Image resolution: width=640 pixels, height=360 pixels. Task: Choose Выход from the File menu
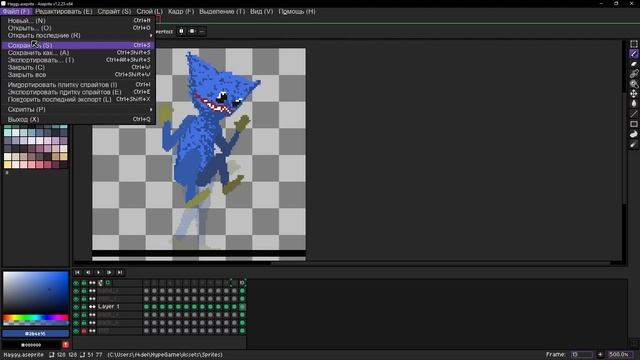pos(78,119)
